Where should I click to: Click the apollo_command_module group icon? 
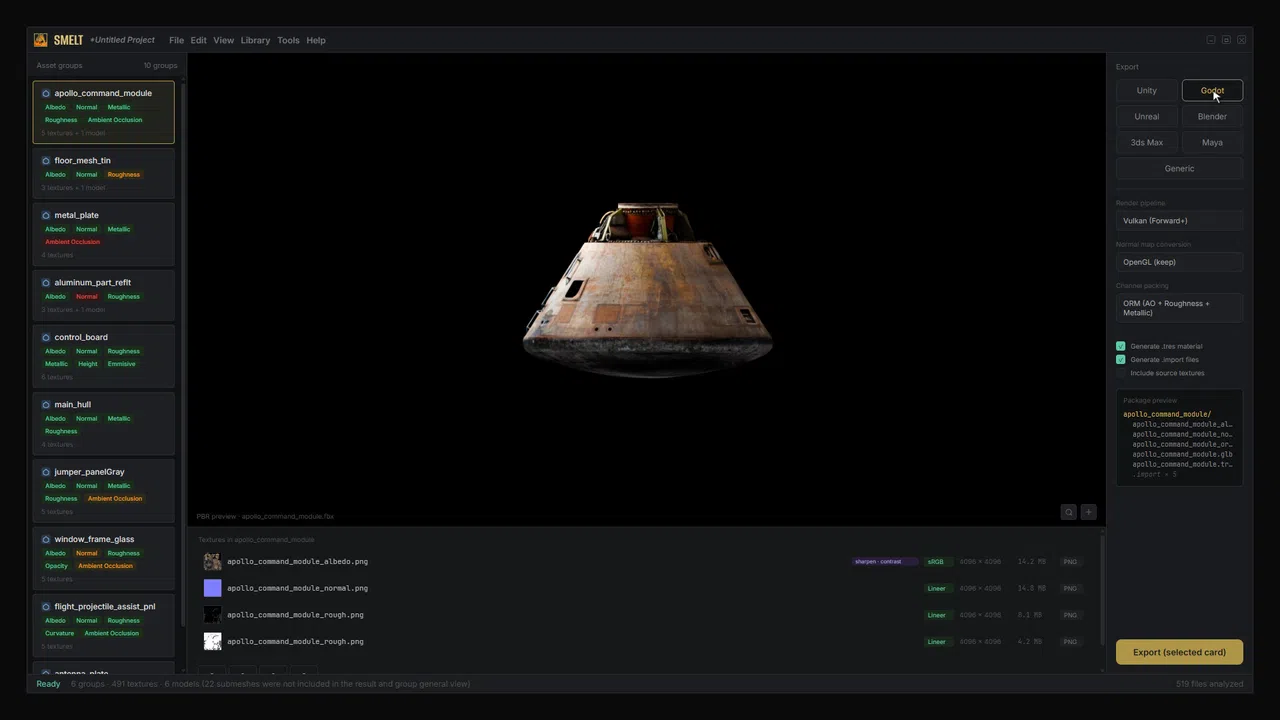pos(46,93)
